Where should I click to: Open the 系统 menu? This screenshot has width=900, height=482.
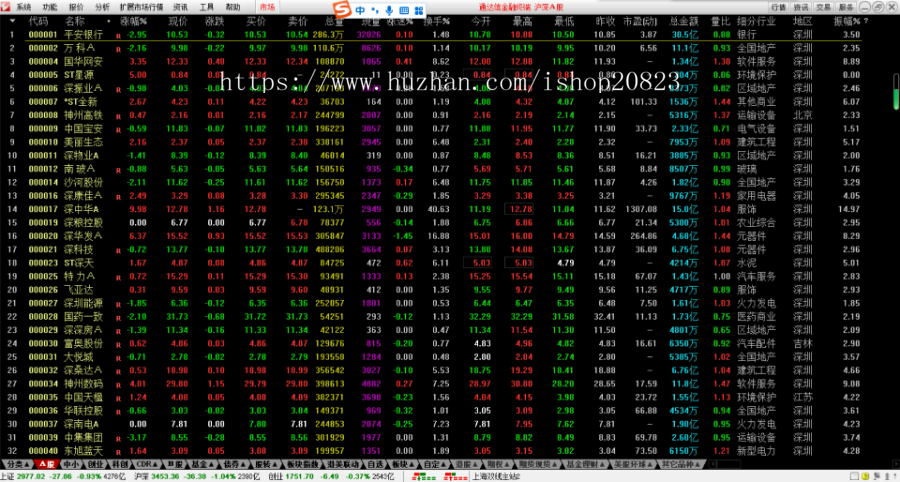click(24, 7)
